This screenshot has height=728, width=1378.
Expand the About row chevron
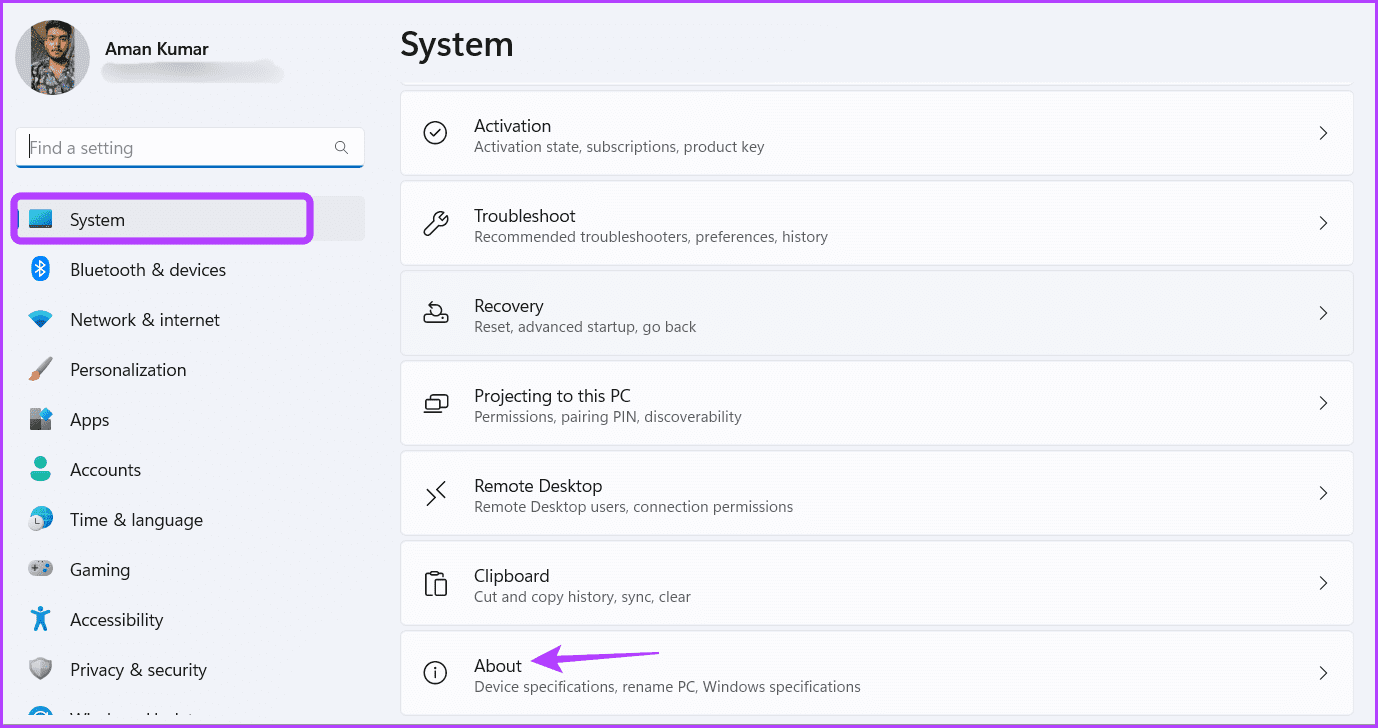pyautogui.click(x=1323, y=673)
